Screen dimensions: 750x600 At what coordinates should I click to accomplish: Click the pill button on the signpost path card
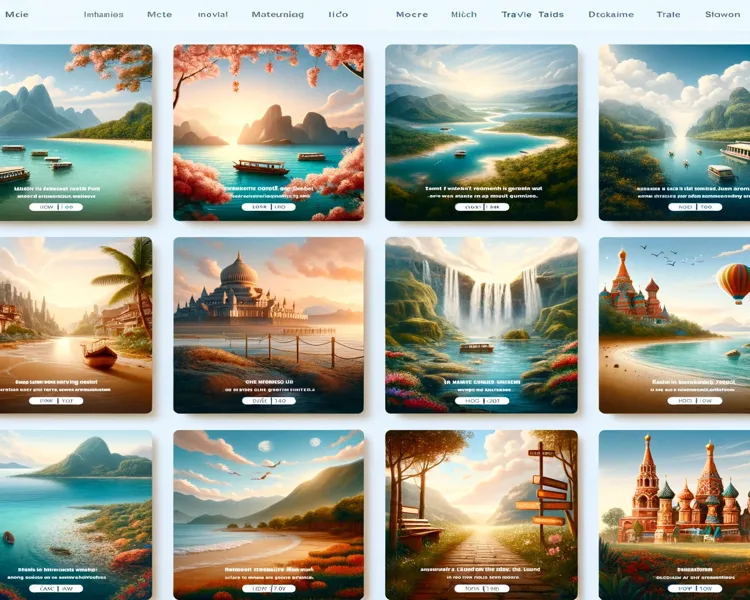click(481, 589)
